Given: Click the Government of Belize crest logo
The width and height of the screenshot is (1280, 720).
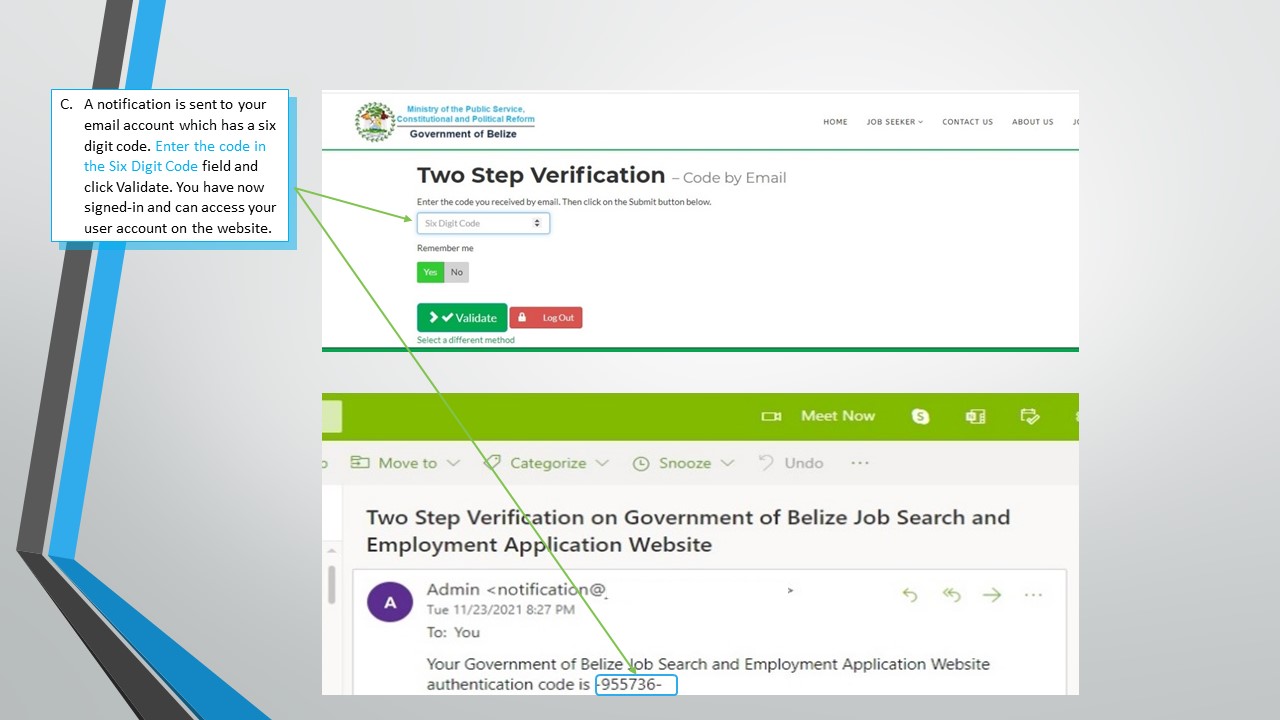Looking at the screenshot, I should click(375, 121).
